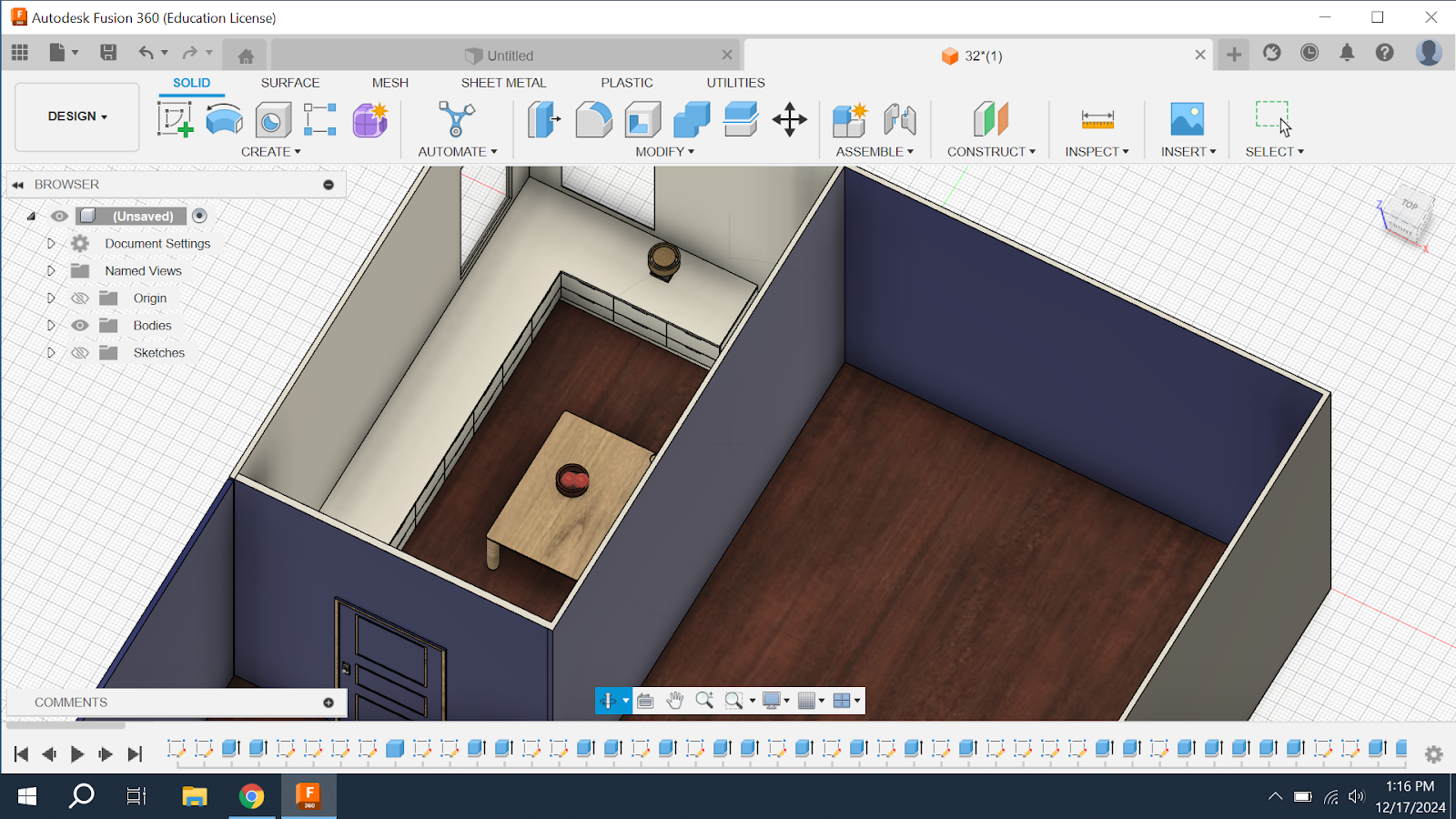Open timeline settings gear icon
Viewport: 1456px width, 819px height.
click(1434, 754)
